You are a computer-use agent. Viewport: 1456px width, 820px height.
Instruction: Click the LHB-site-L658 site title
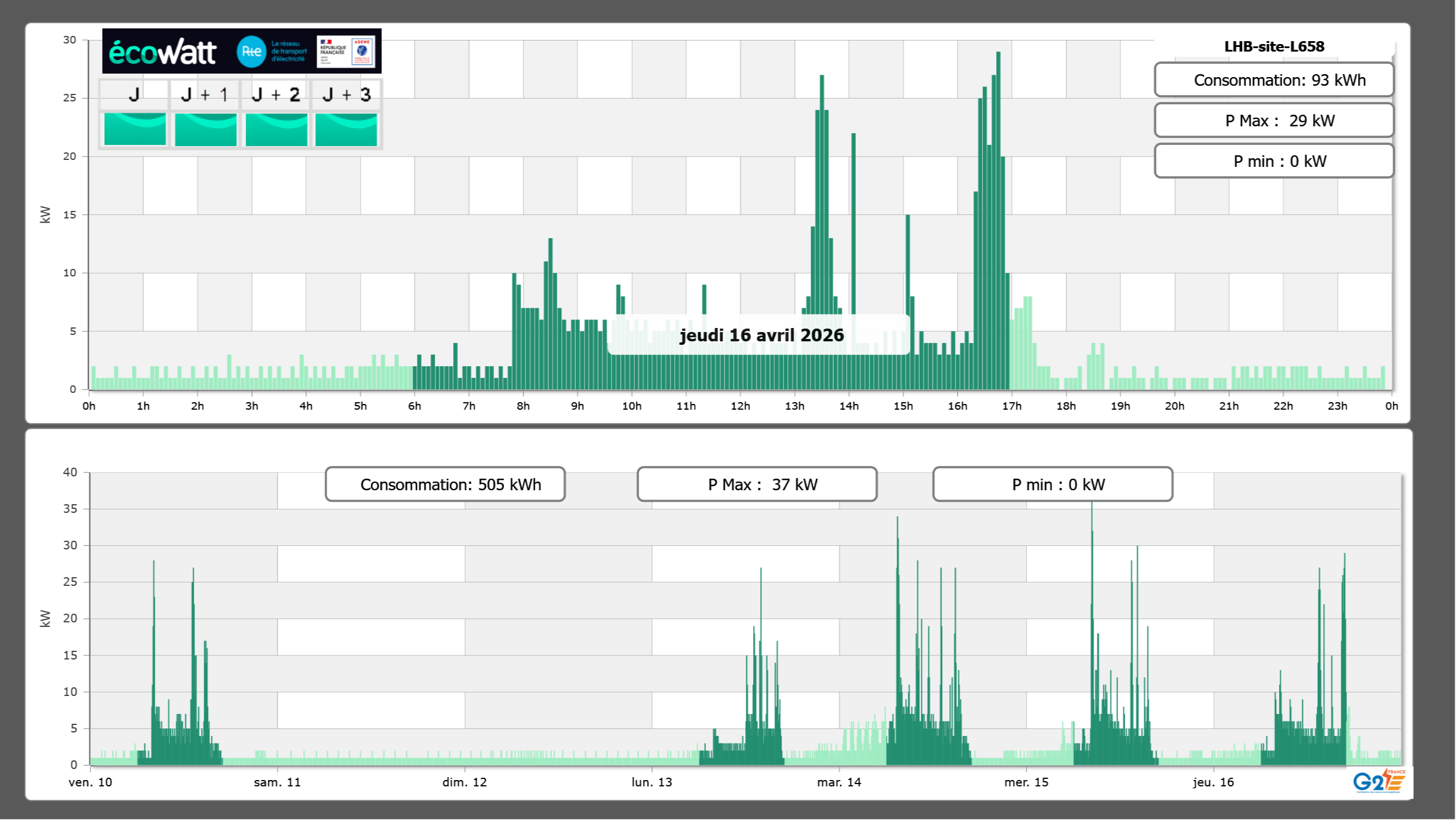pyautogui.click(x=1273, y=46)
